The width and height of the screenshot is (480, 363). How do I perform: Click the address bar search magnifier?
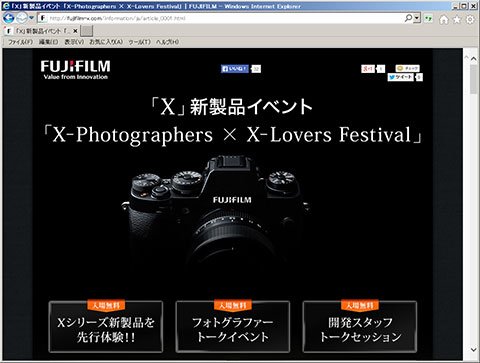pyautogui.click(x=408, y=18)
